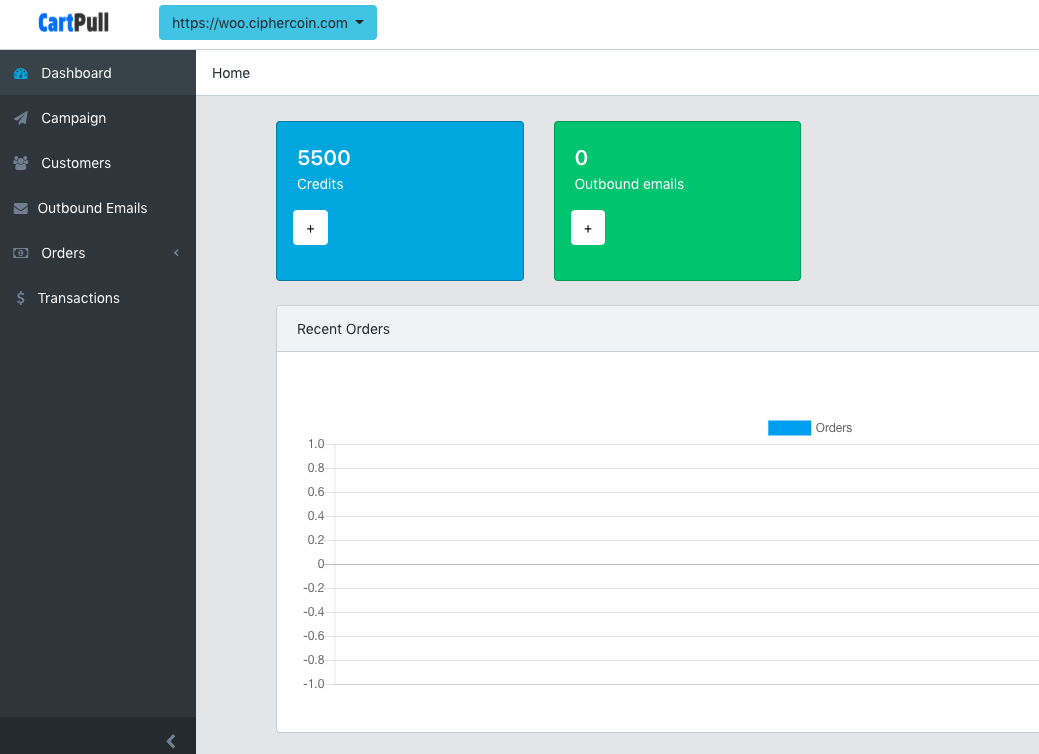Click the blue Orders legend color box

789,428
